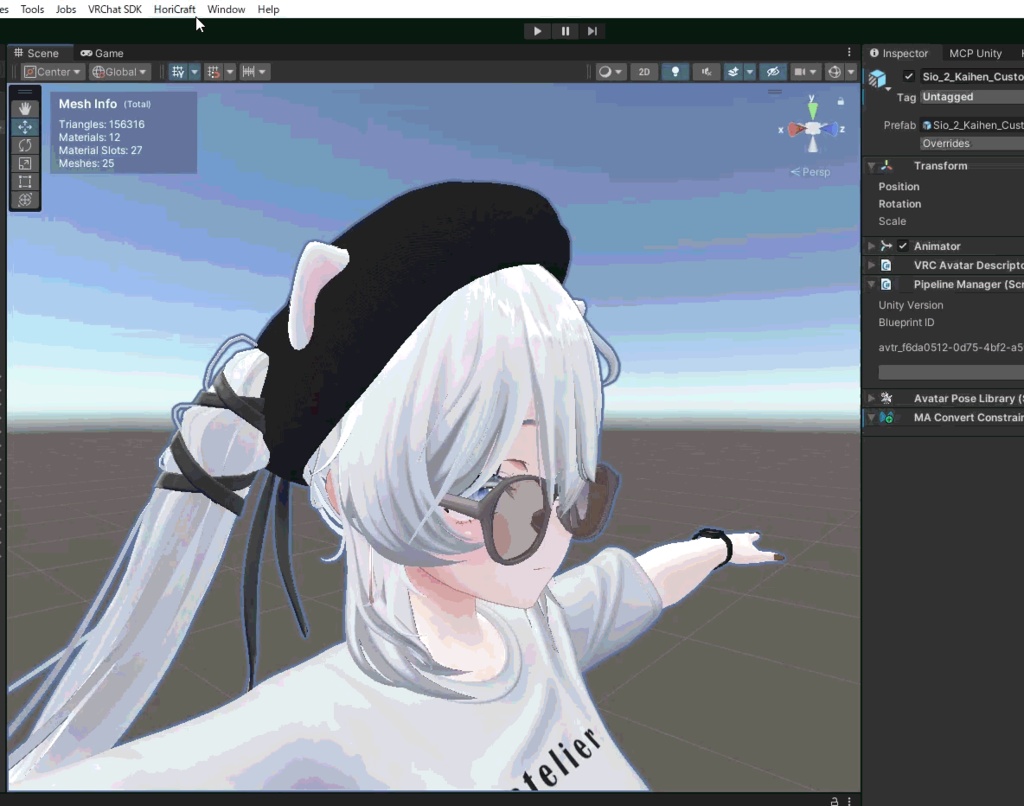Switch to the MCP Unity tab
This screenshot has width=1024, height=806.
pyautogui.click(x=975, y=53)
